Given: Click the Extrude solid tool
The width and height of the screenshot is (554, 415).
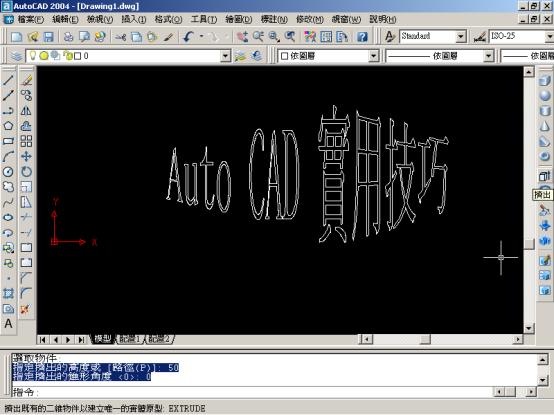Looking at the screenshot, I should click(x=544, y=176).
